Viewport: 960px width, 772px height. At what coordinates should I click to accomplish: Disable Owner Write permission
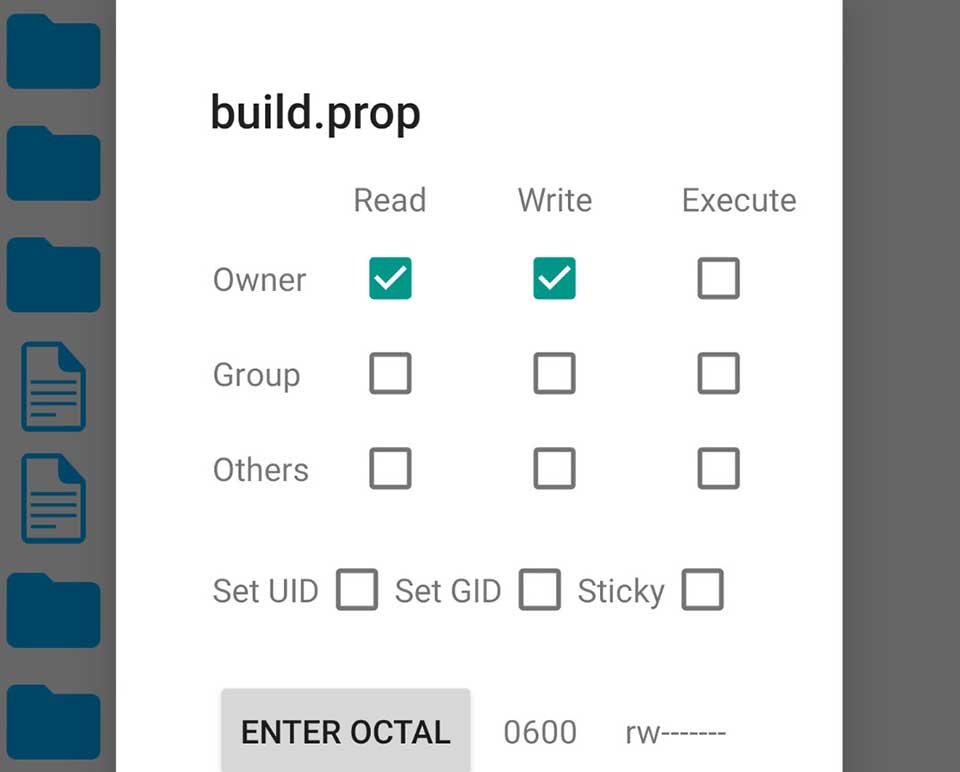click(x=554, y=279)
